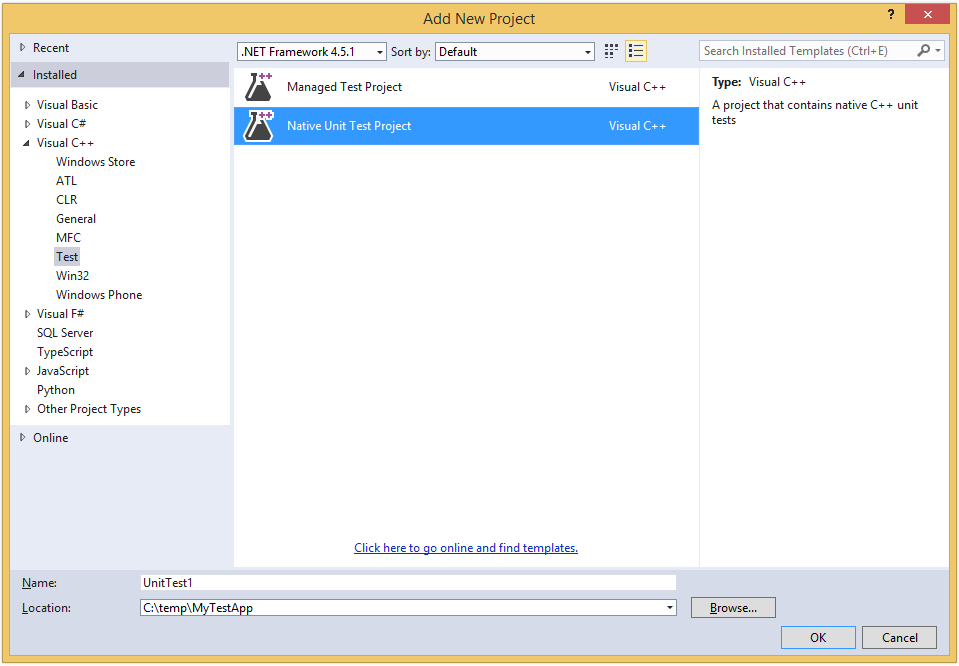Viewport: 959px width, 666px height.
Task: Expand the Recent section
Action: [23, 48]
